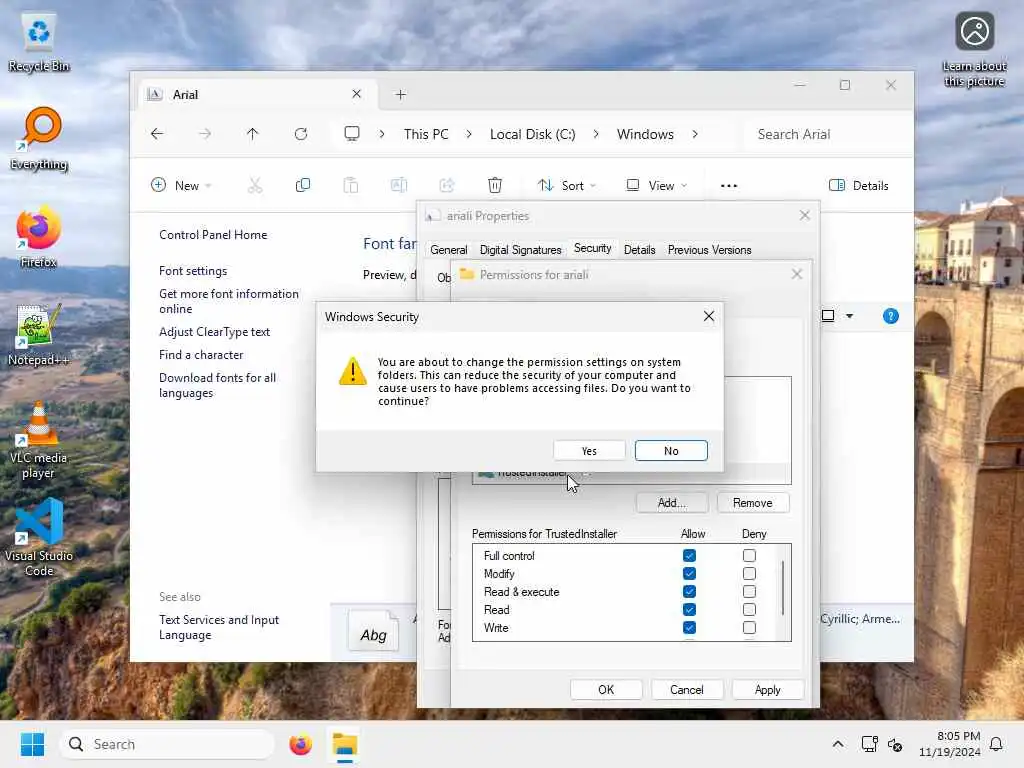Refresh the Explorer window

tap(300, 134)
